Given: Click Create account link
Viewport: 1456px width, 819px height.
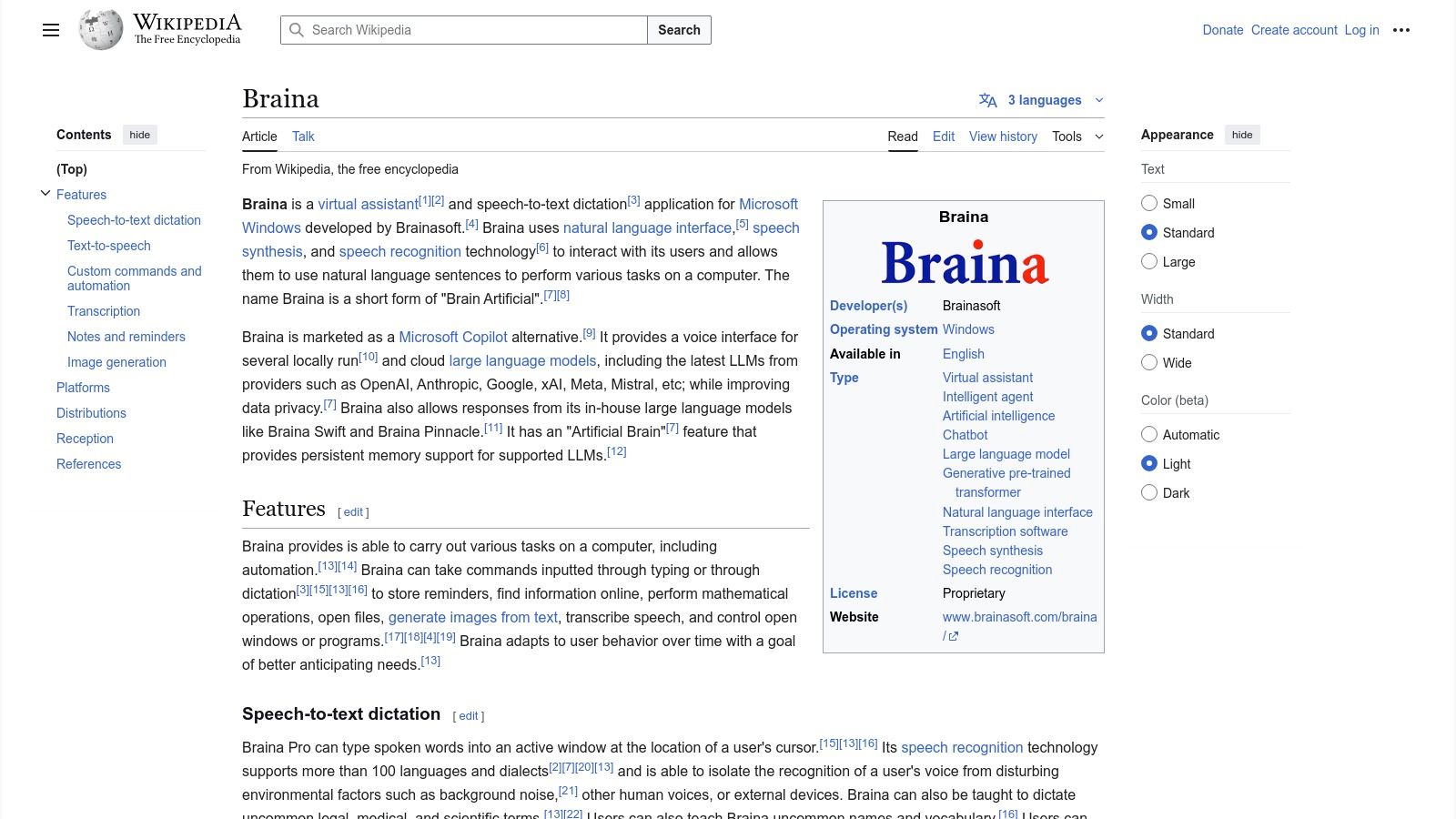Looking at the screenshot, I should (1294, 30).
